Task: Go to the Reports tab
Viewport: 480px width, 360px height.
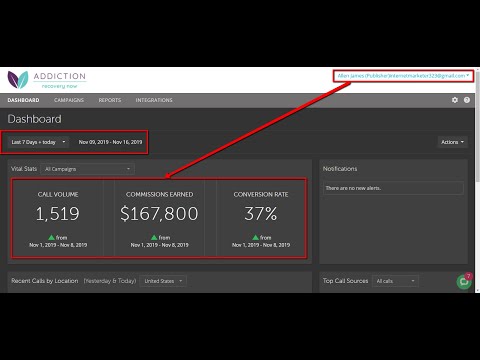Action: click(x=110, y=100)
